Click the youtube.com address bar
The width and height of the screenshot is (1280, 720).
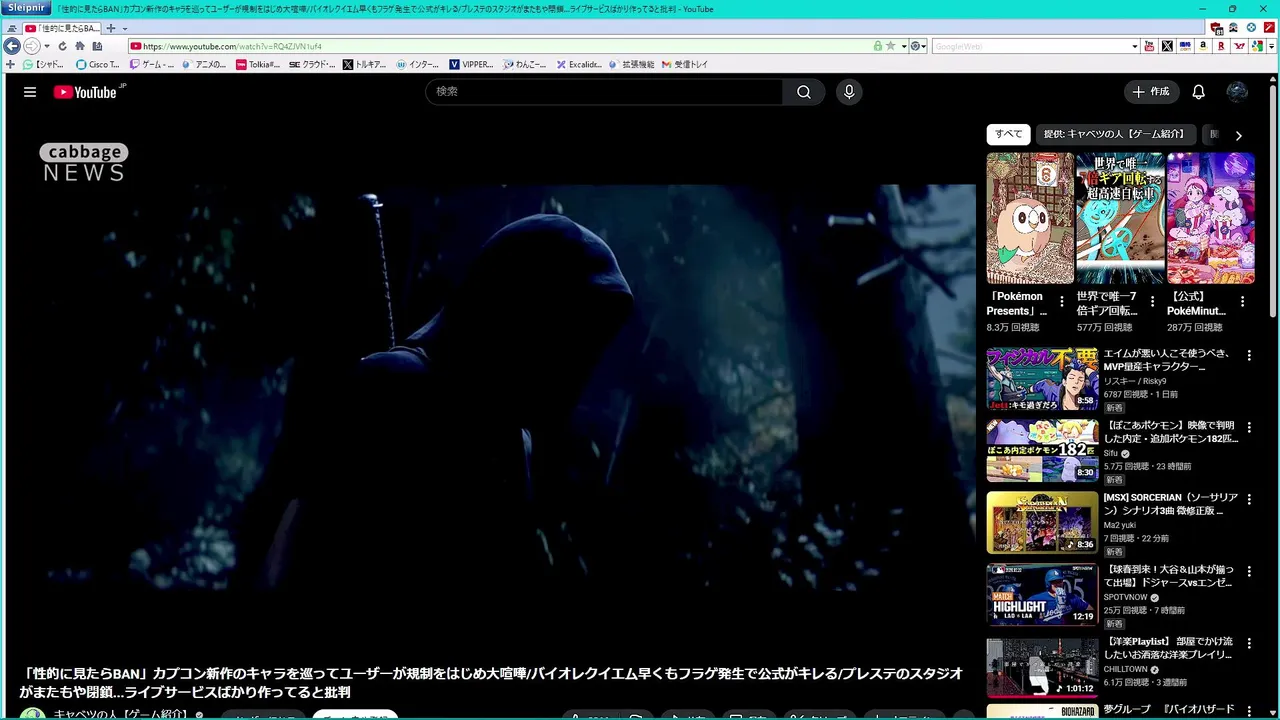point(500,46)
